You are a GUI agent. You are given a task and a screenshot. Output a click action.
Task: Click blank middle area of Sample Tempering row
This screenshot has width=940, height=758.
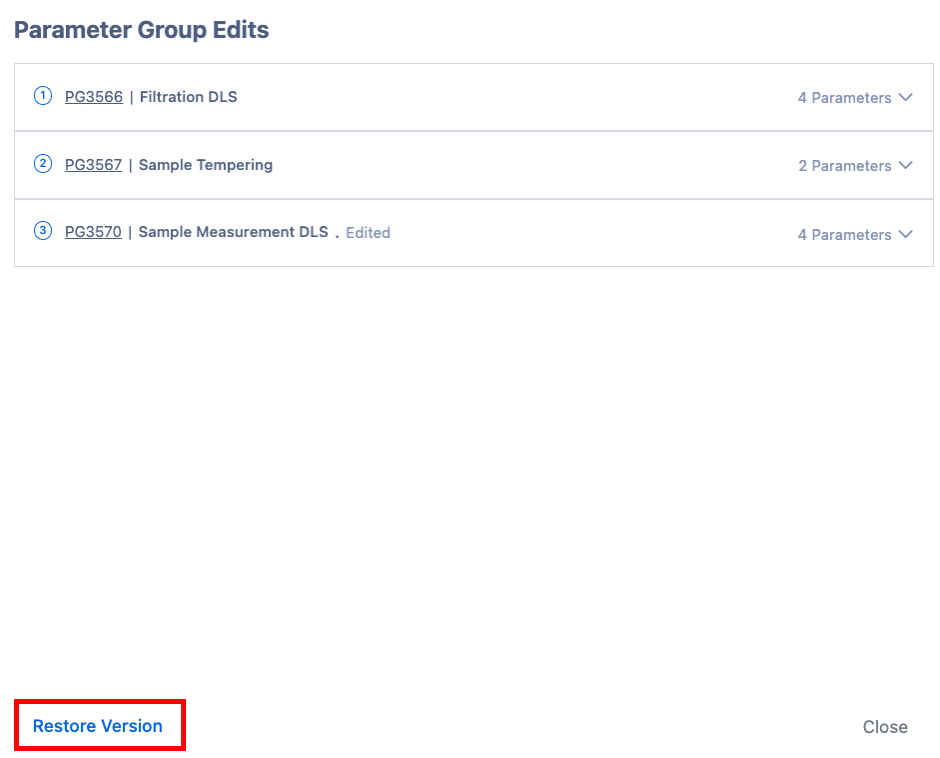point(530,165)
